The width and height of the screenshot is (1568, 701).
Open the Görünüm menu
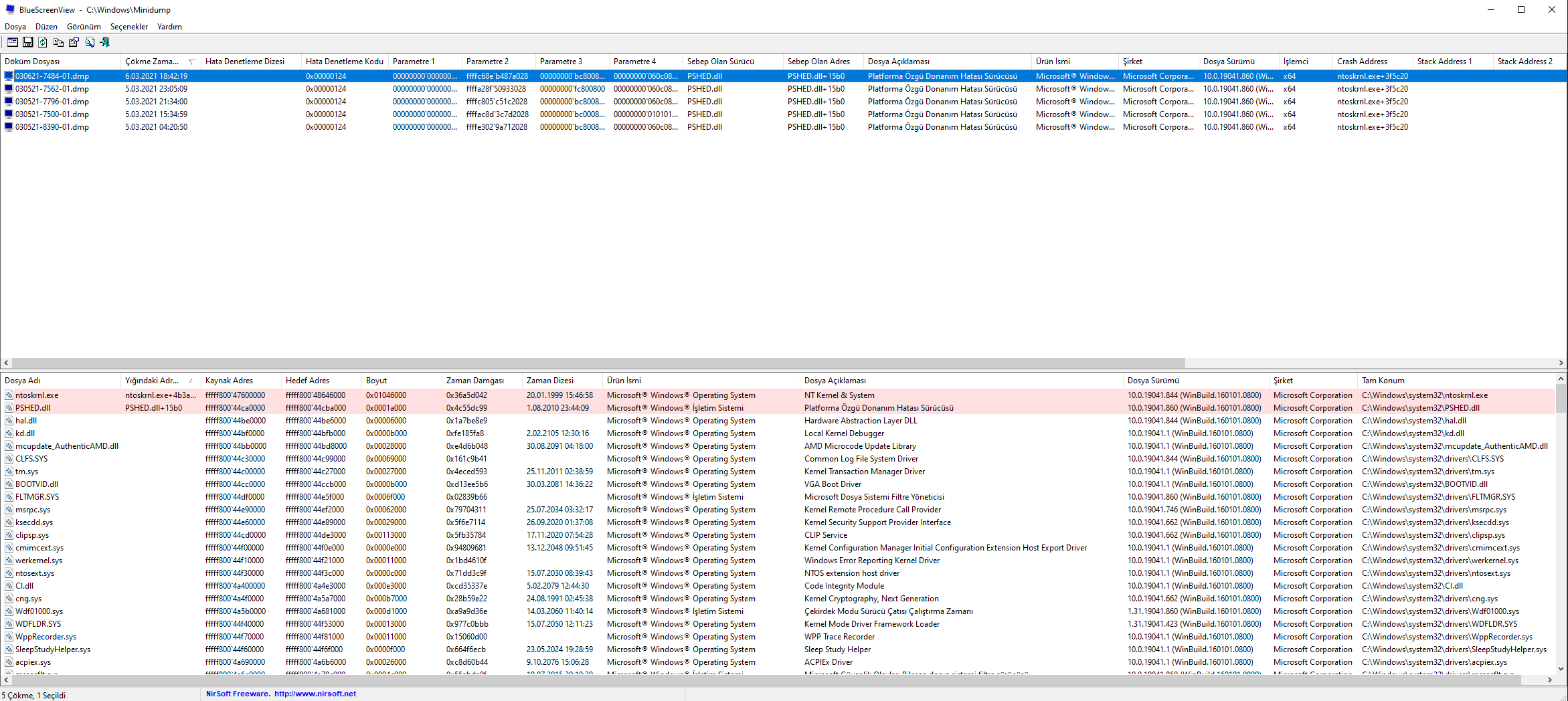coord(84,27)
